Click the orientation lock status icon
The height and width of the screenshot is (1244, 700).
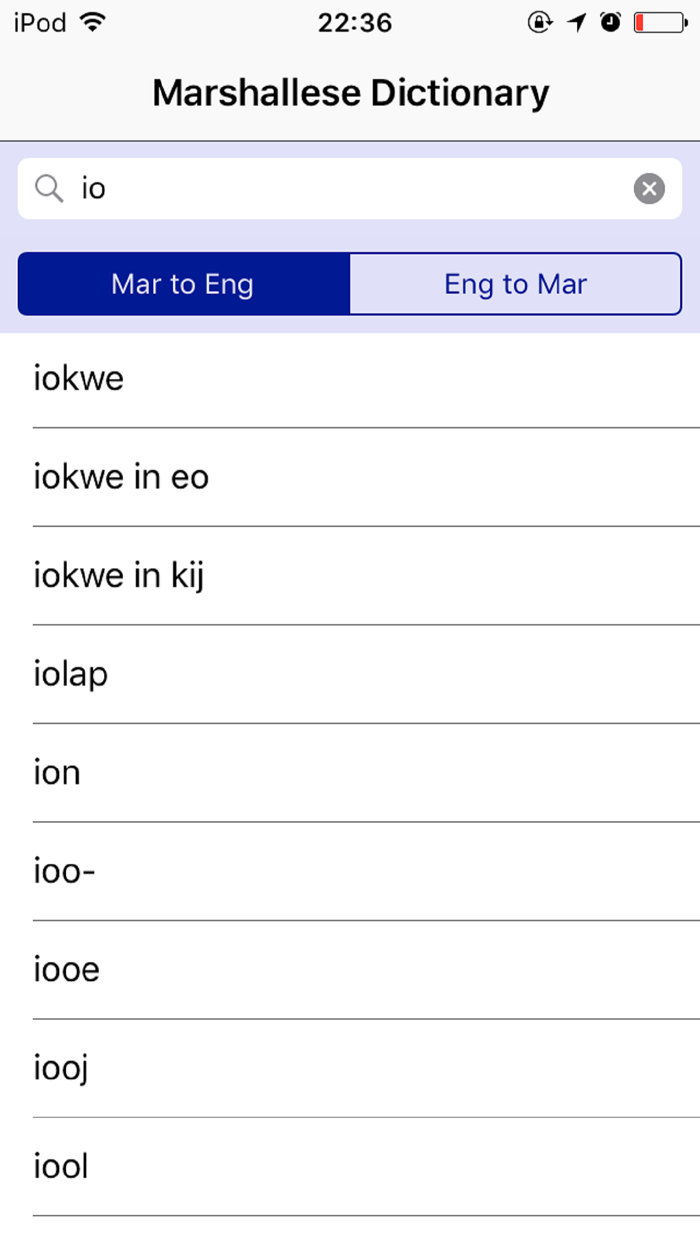pos(539,20)
